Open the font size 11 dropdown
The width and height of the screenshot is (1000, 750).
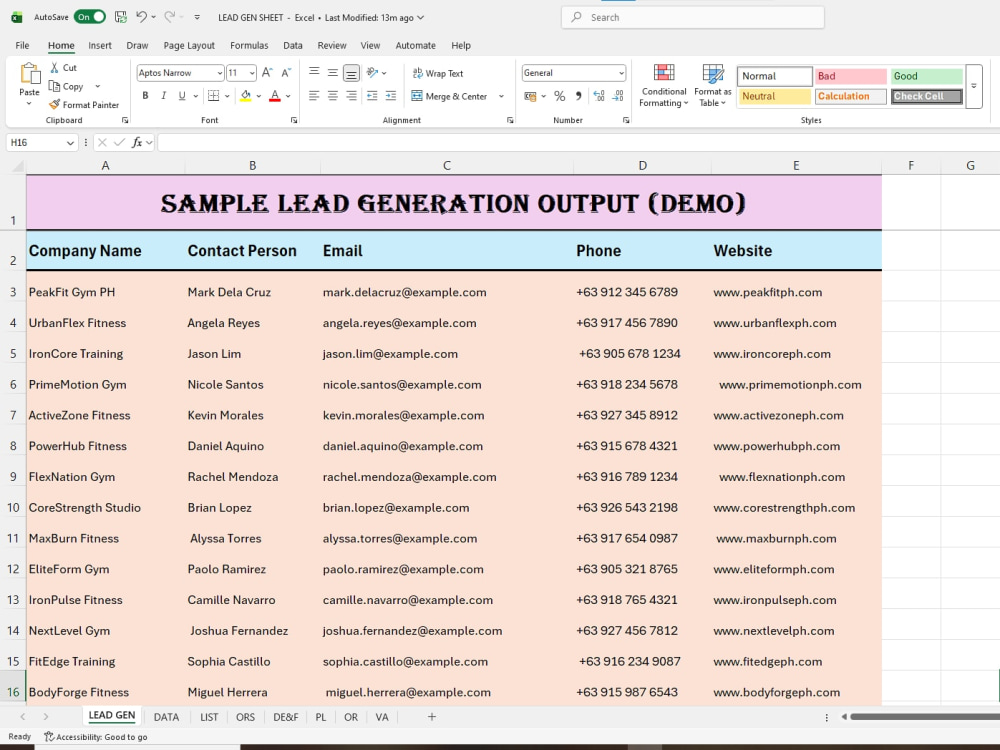[252, 73]
